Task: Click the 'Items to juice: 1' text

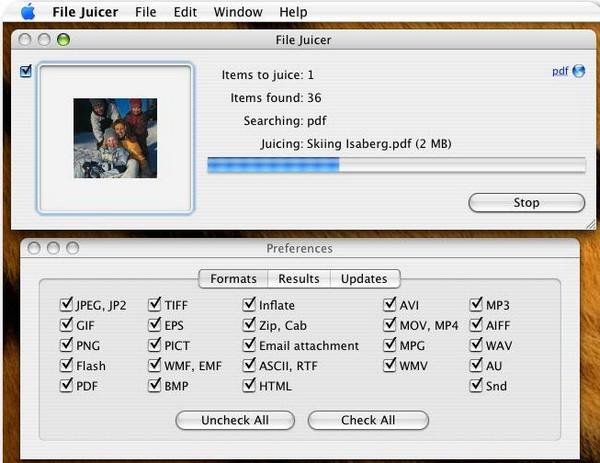Action: [268, 75]
